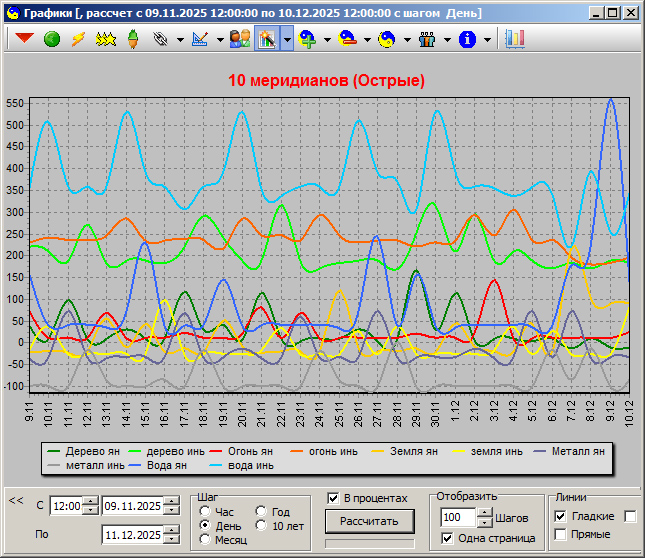Click the two-people figures toolbar icon
The image size is (645, 558).
point(240,39)
